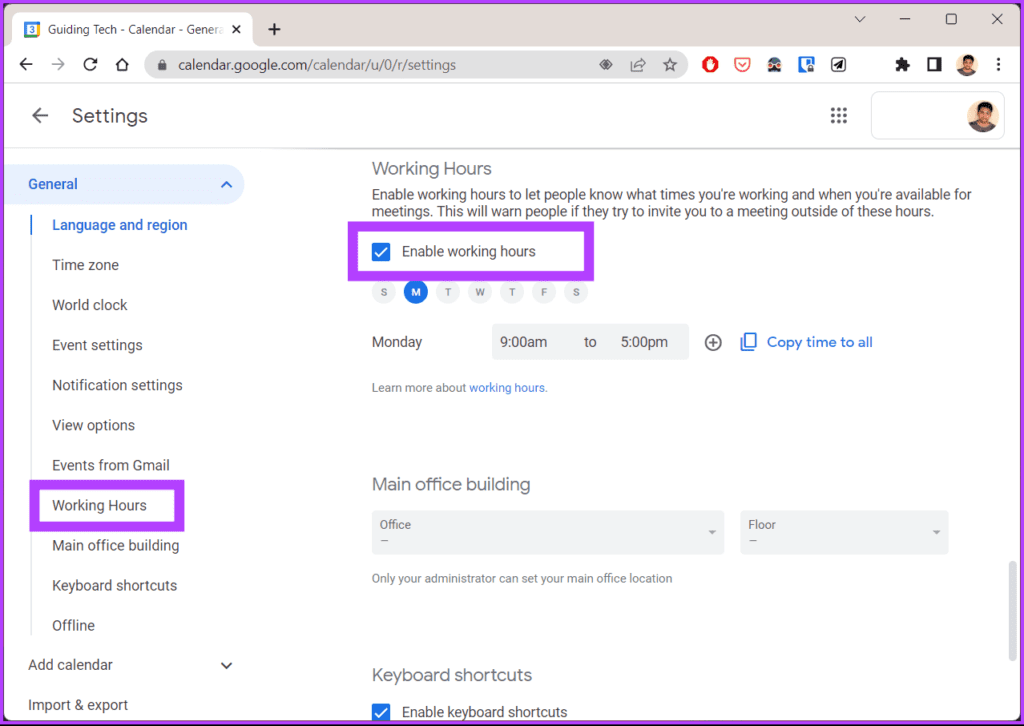This screenshot has height=726, width=1024.
Task: Open View options in sidebar
Action: pos(93,425)
